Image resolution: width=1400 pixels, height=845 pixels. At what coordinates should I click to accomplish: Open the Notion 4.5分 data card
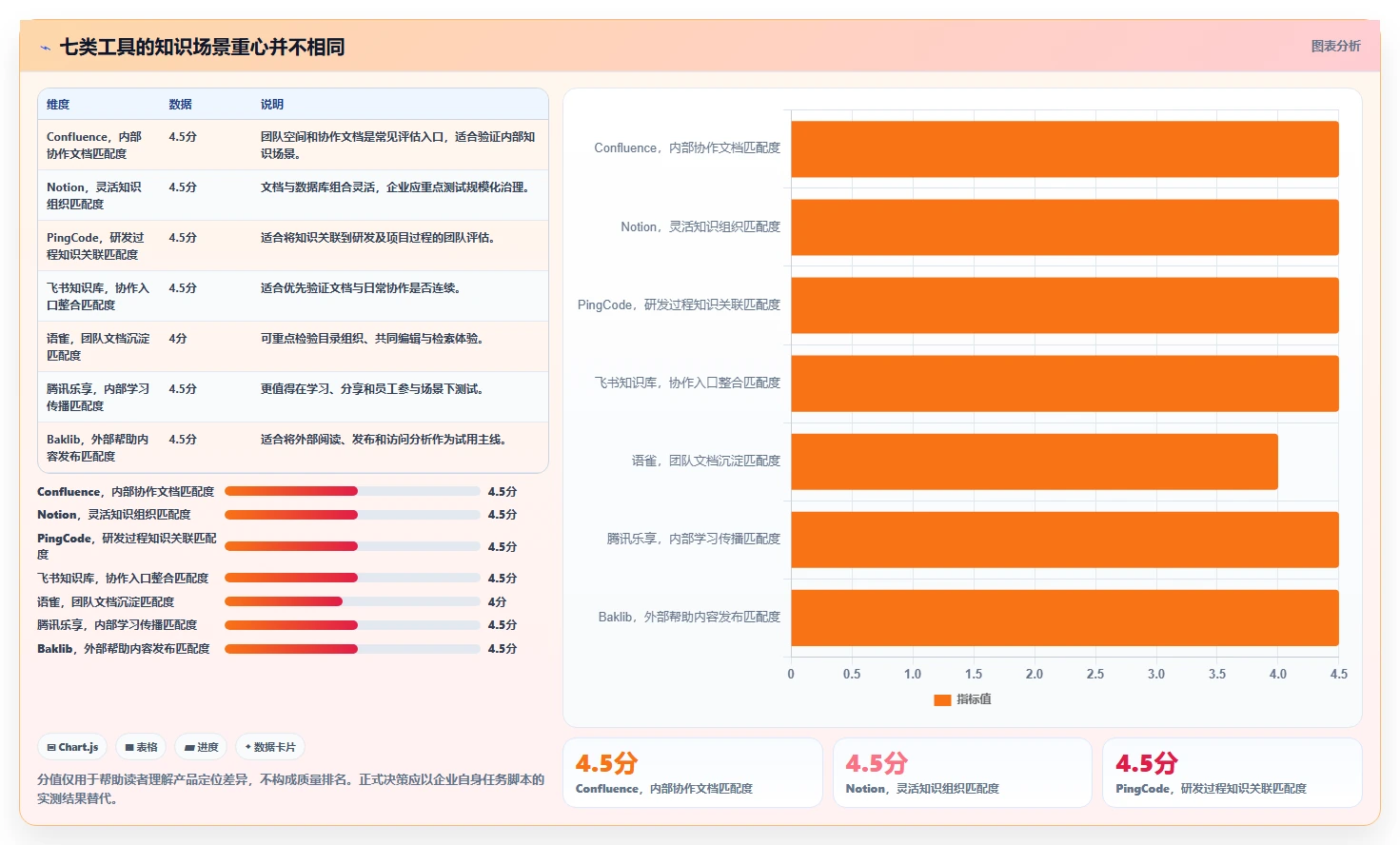click(x=962, y=773)
